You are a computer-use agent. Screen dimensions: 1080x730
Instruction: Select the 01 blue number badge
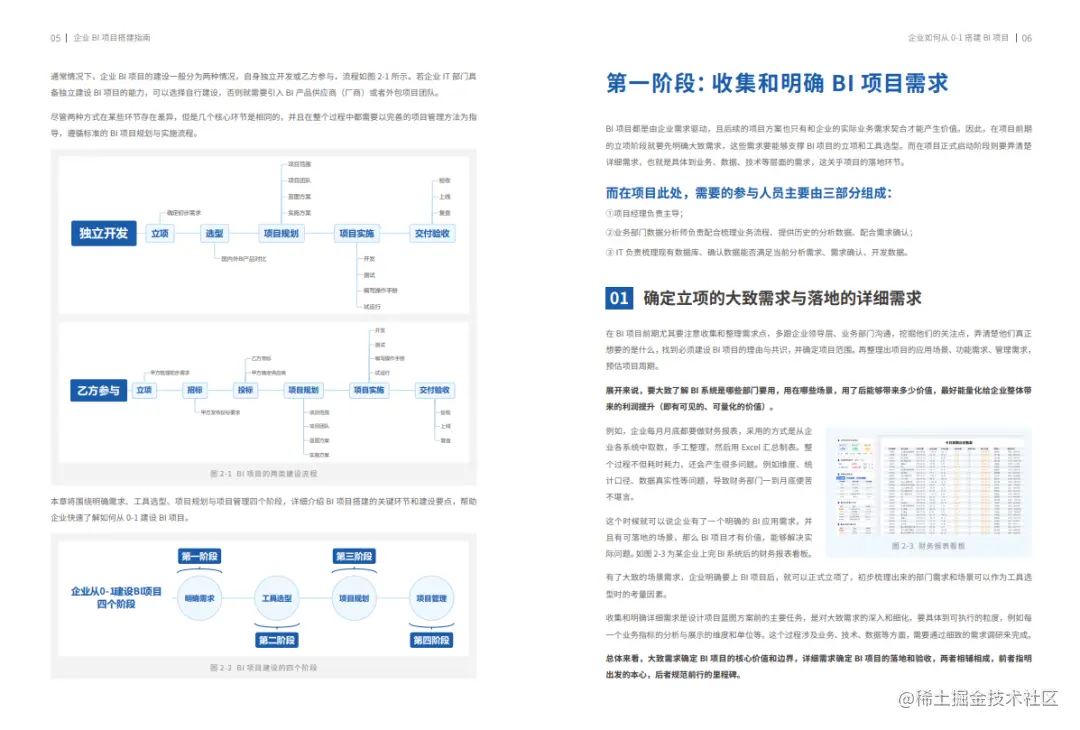[x=619, y=298]
